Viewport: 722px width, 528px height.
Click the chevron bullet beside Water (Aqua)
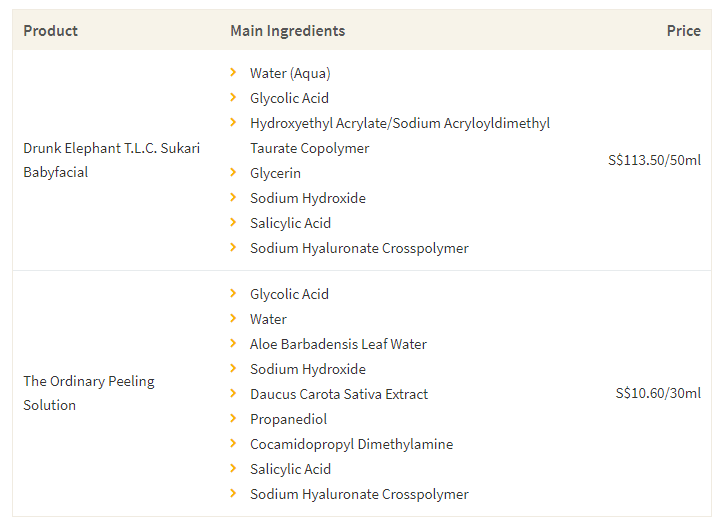pyautogui.click(x=233, y=72)
